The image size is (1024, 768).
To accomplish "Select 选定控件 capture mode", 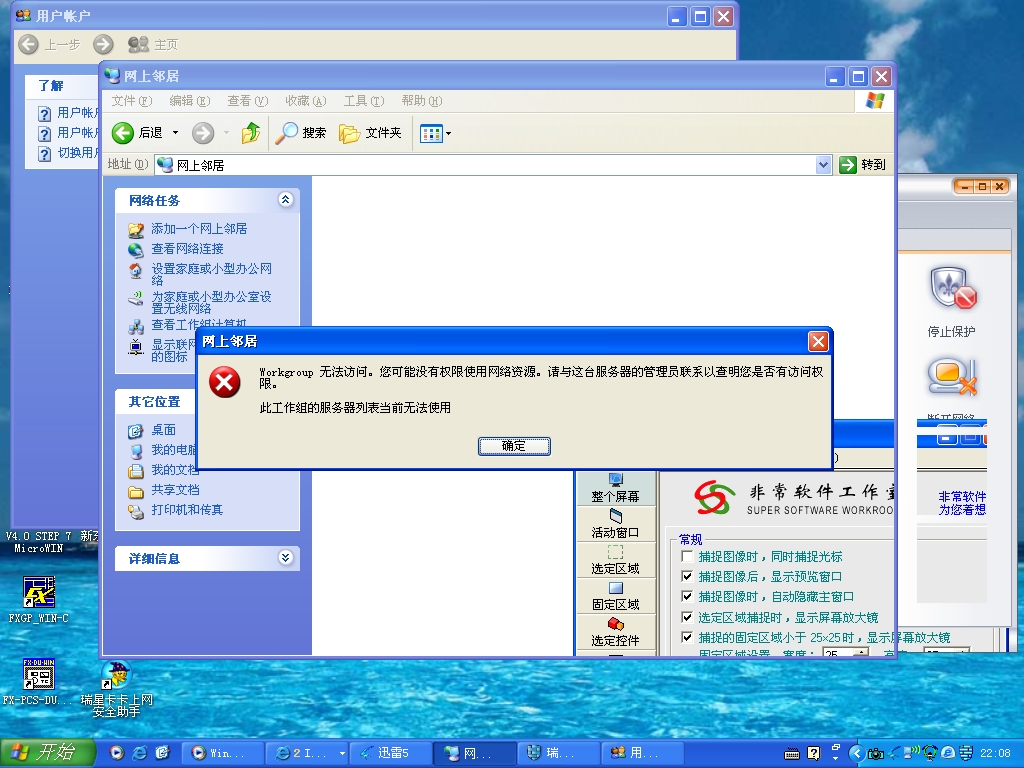I will tap(615, 632).
